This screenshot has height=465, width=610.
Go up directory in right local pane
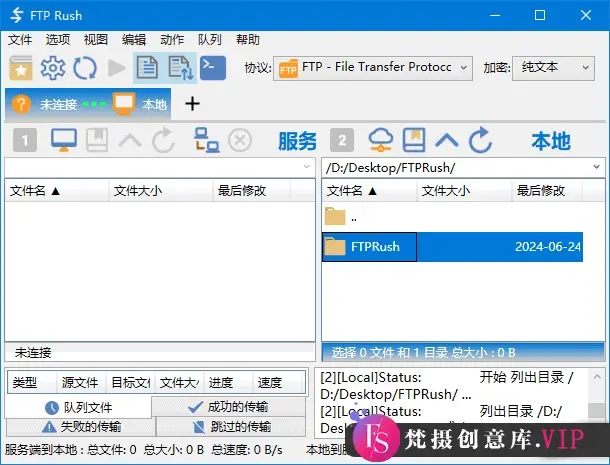pos(447,140)
